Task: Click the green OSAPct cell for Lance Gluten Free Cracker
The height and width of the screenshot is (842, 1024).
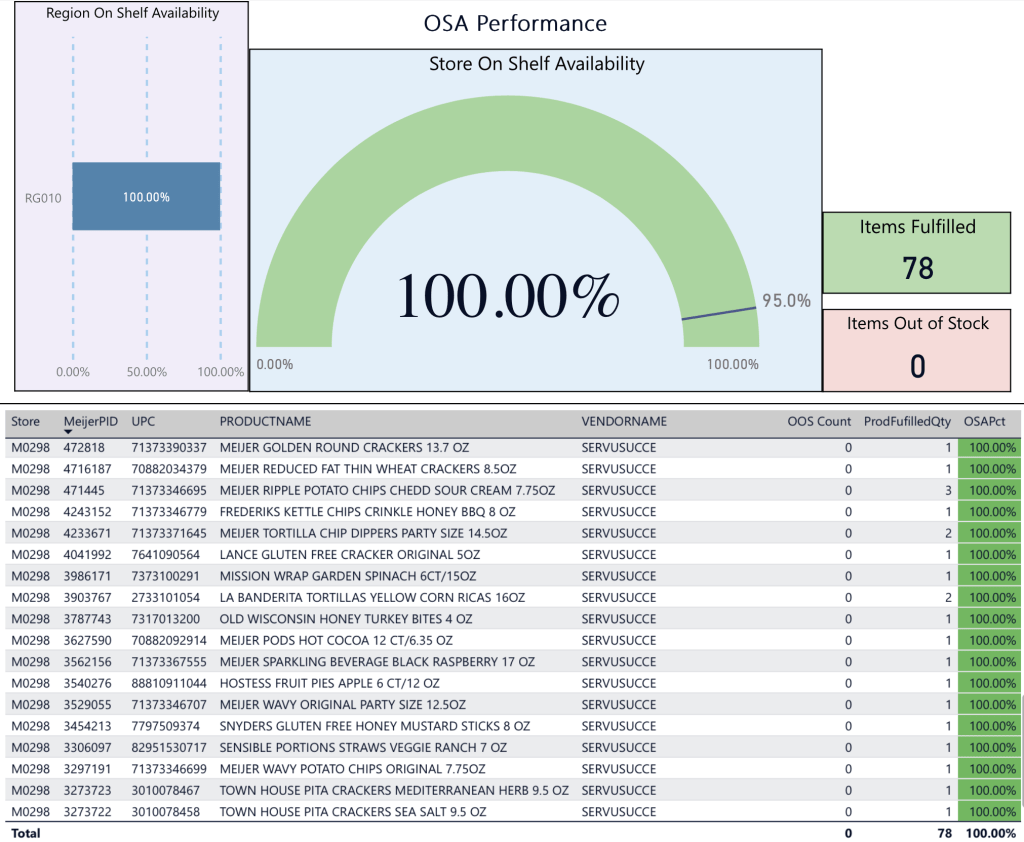Action: (x=989, y=554)
